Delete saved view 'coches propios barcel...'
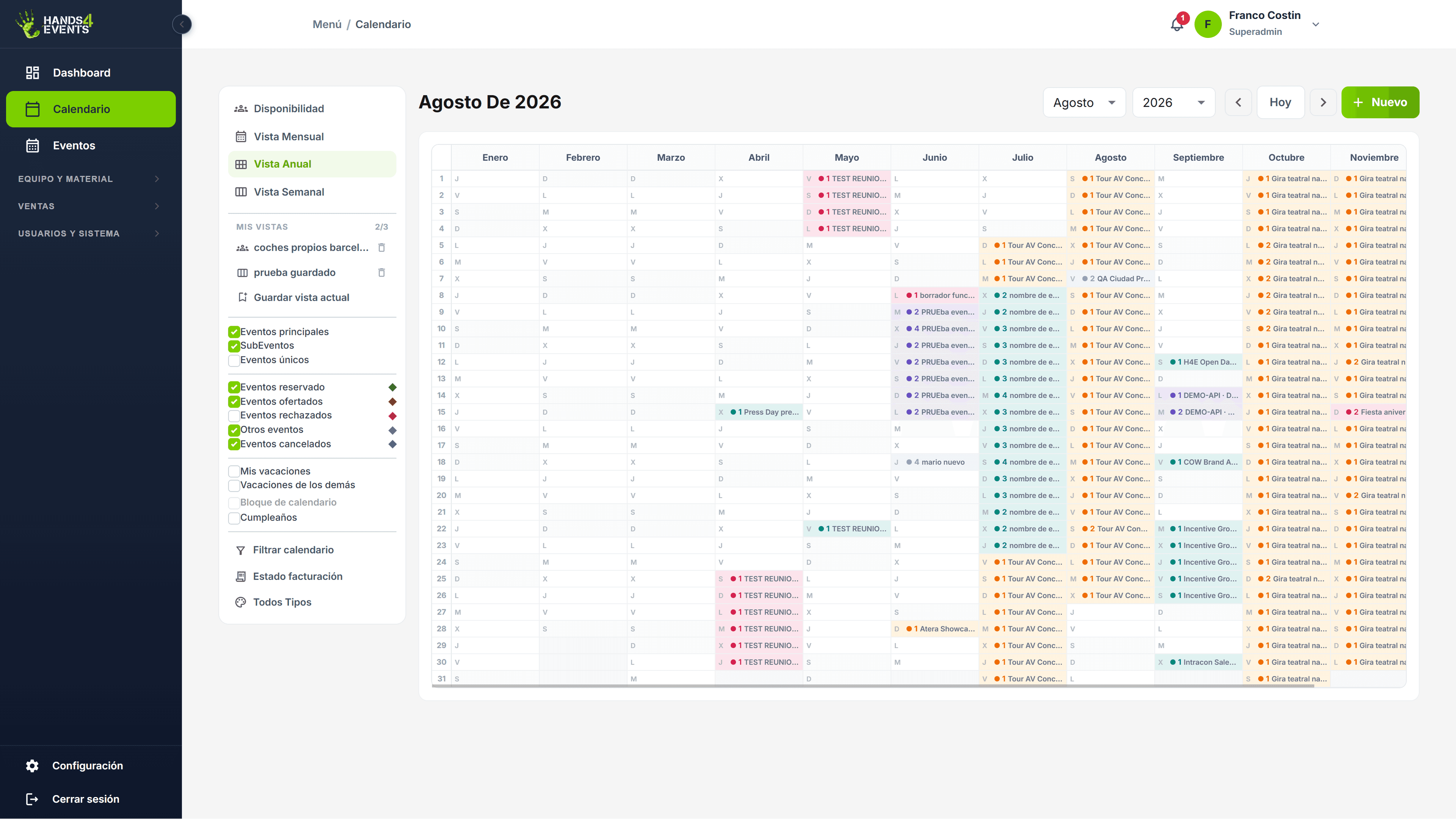This screenshot has height=819, width=1456. [381, 248]
